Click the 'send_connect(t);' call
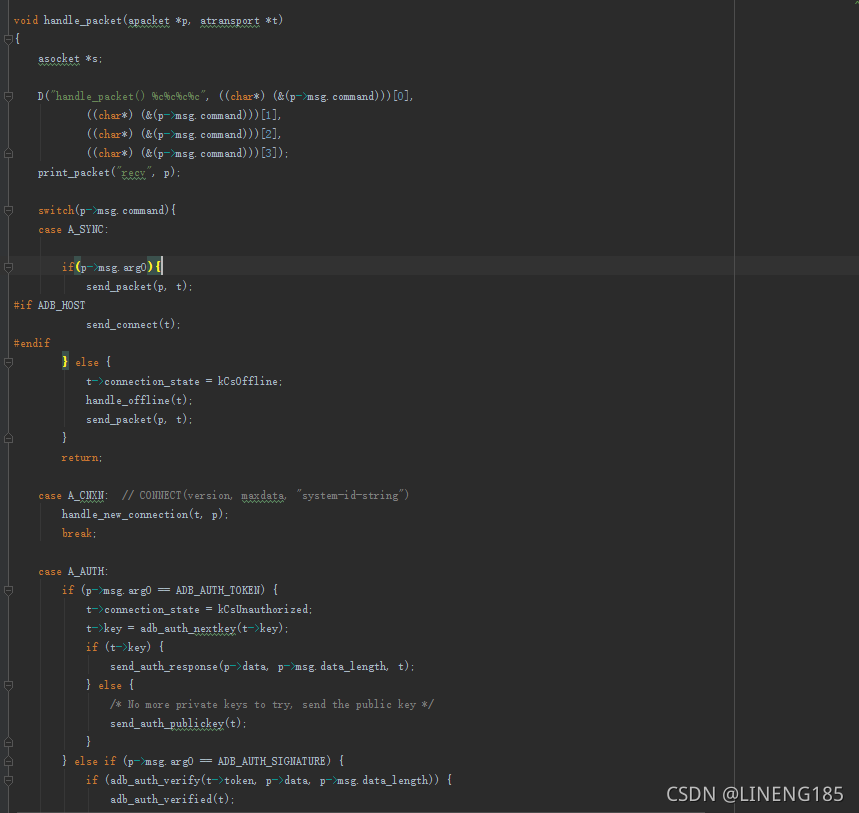The width and height of the screenshot is (859, 813). coord(133,324)
